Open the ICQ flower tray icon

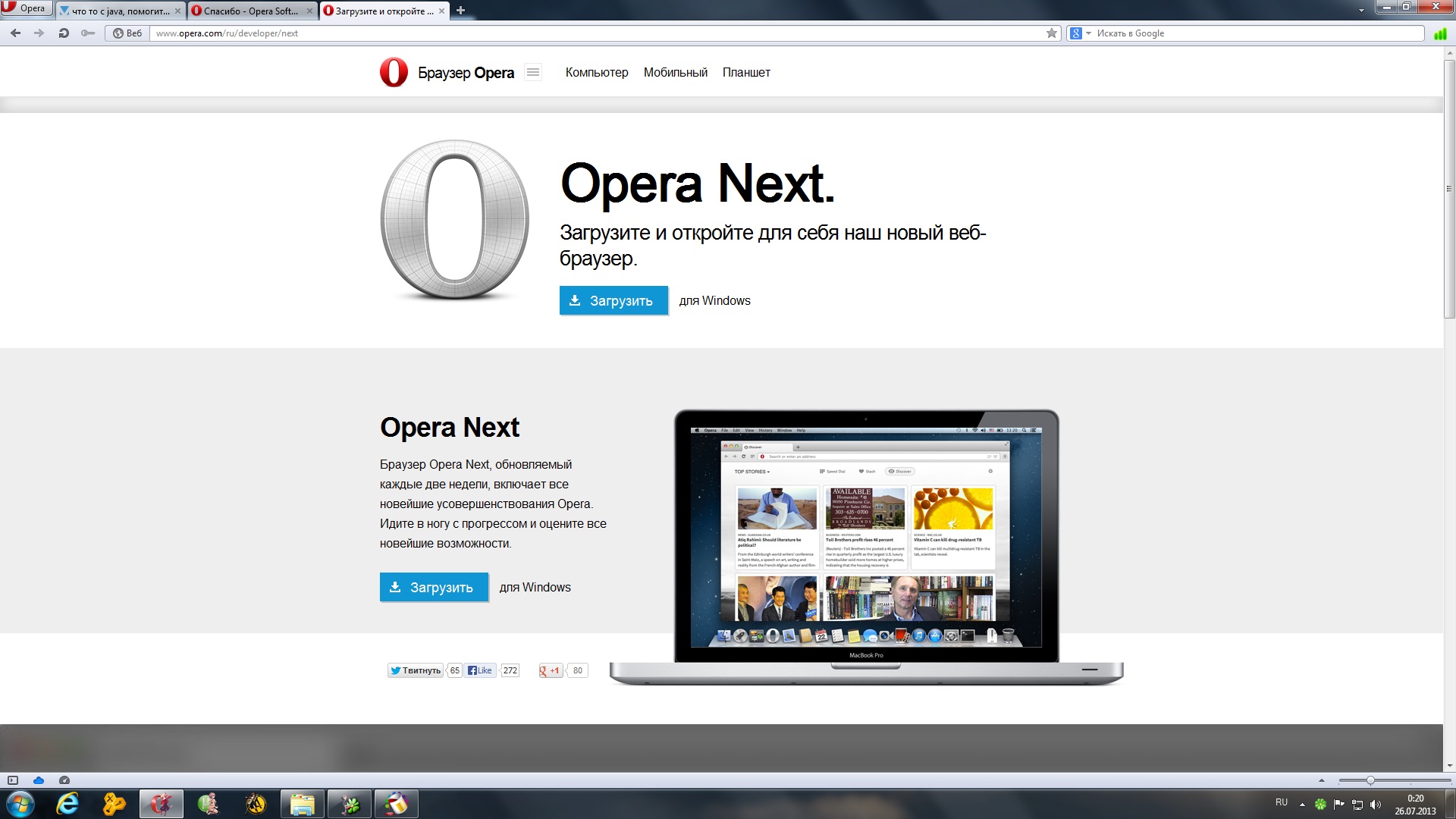(x=1320, y=805)
